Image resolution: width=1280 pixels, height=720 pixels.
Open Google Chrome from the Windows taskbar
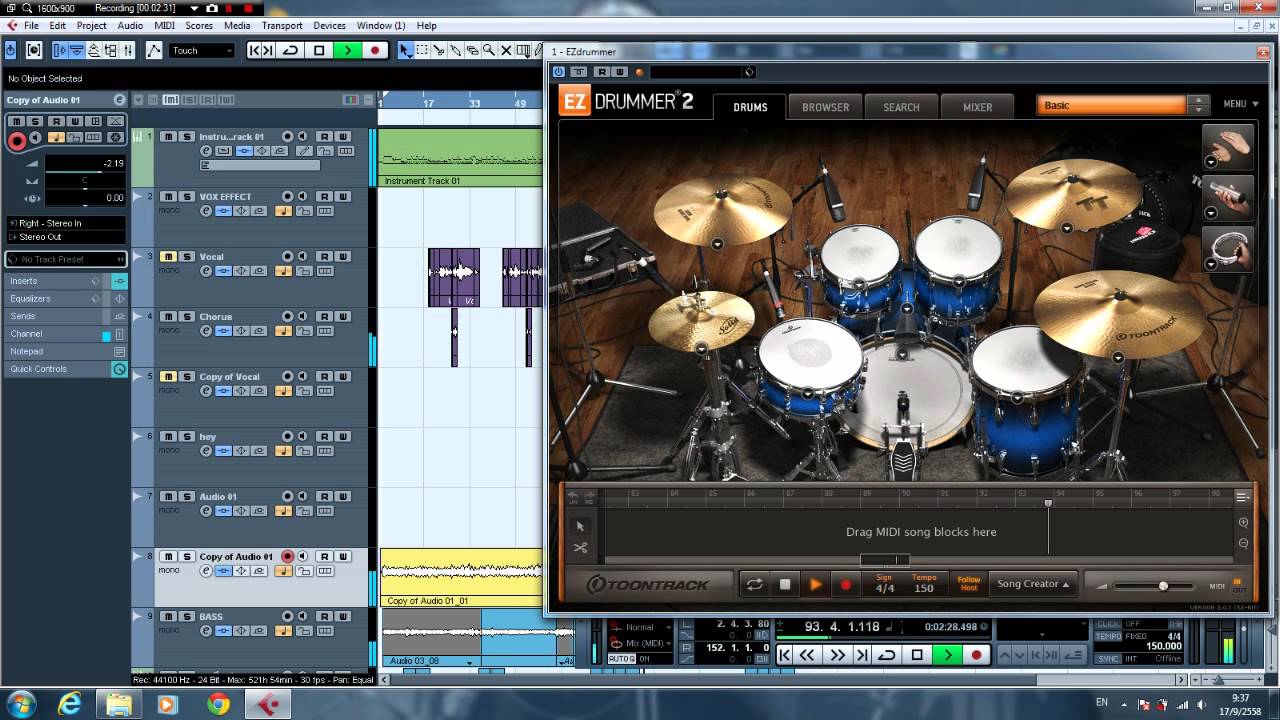pos(219,705)
